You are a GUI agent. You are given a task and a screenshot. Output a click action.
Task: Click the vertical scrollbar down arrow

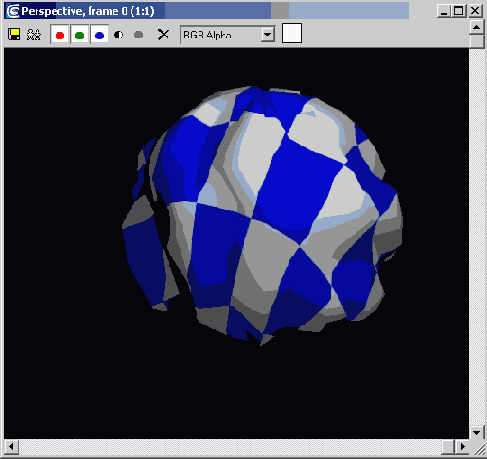tap(477, 432)
